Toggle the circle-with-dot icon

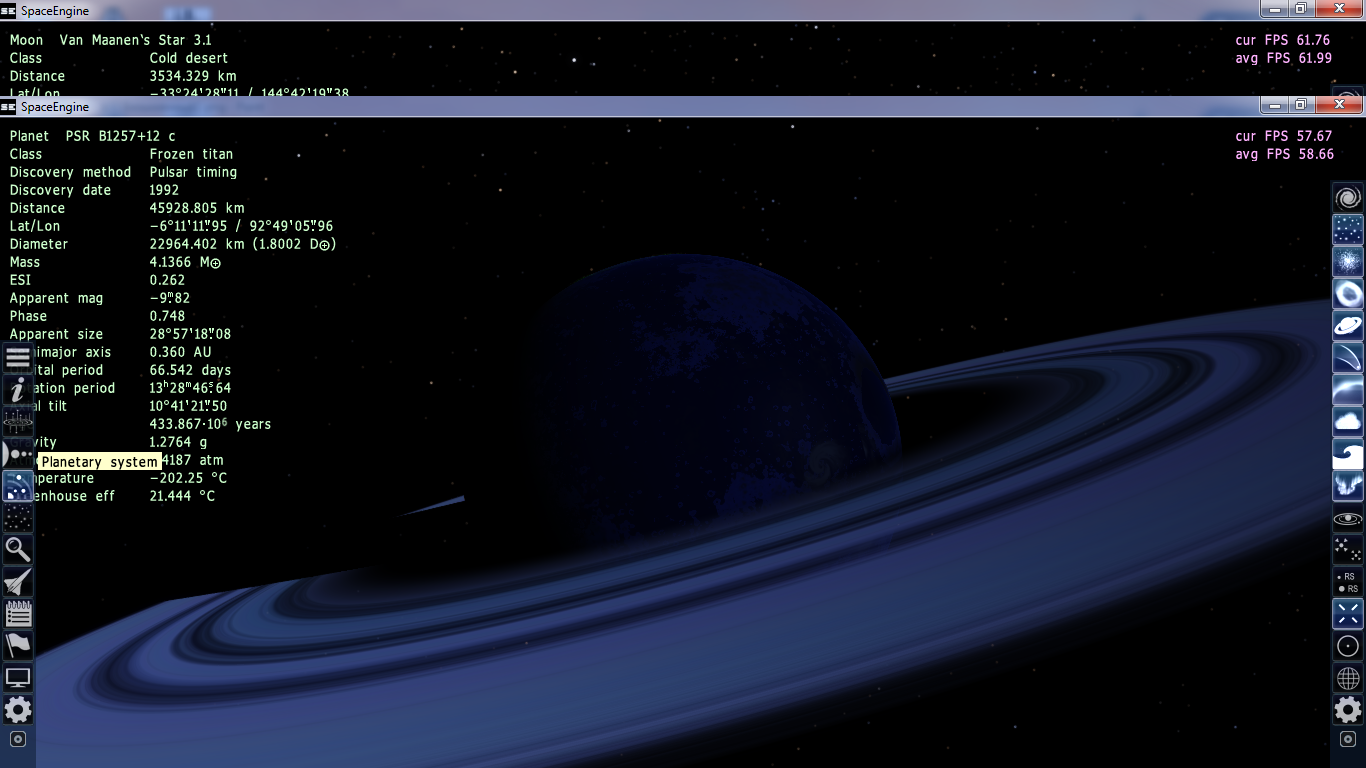1348,645
